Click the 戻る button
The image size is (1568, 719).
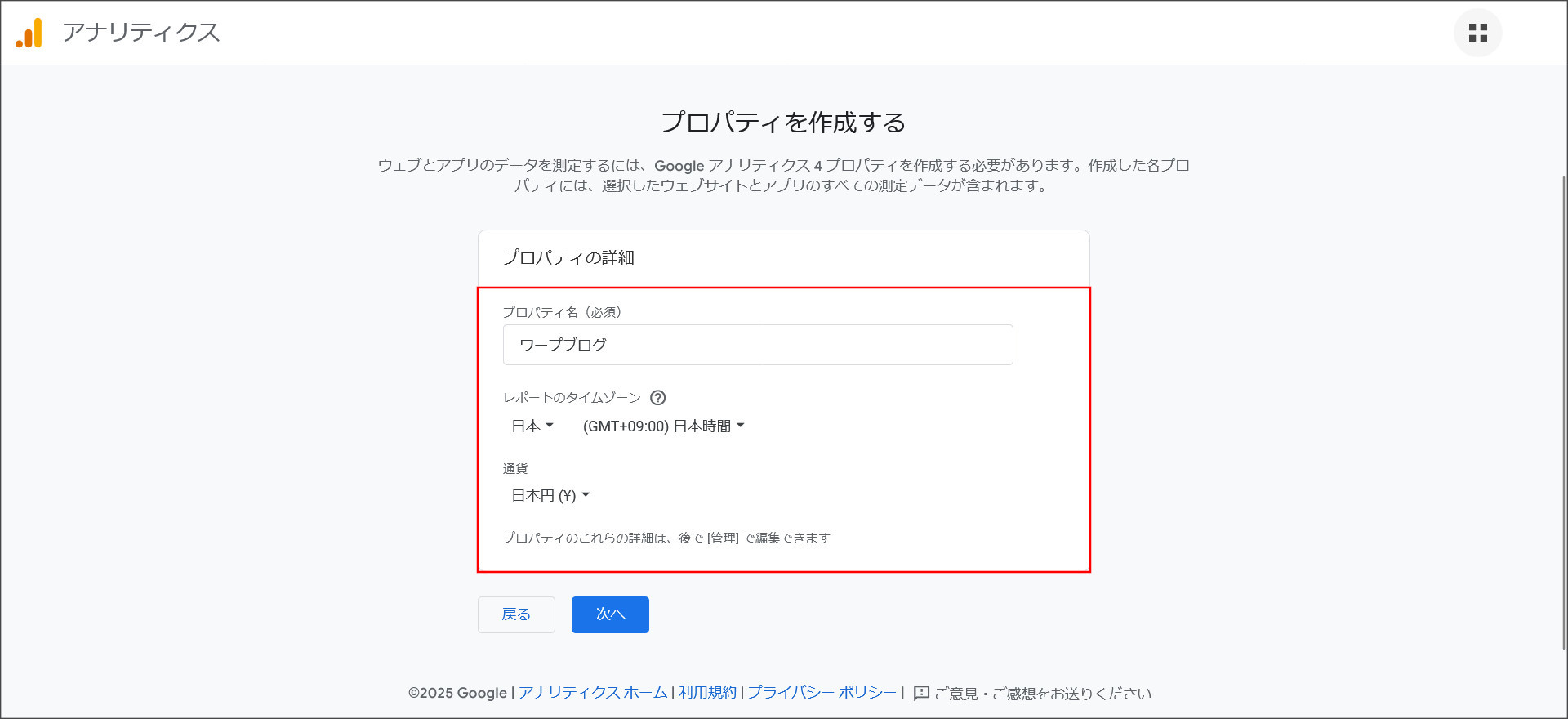(516, 614)
